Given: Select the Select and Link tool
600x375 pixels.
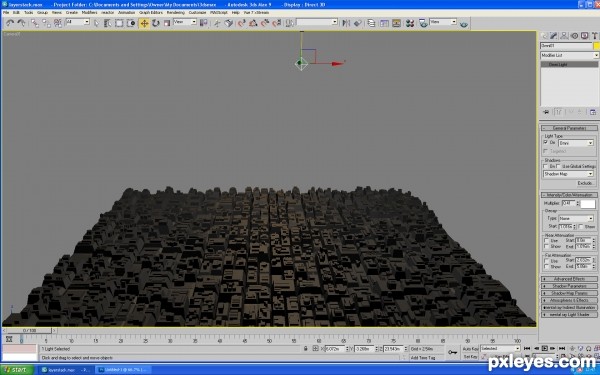Looking at the screenshot, I should pos(35,23).
